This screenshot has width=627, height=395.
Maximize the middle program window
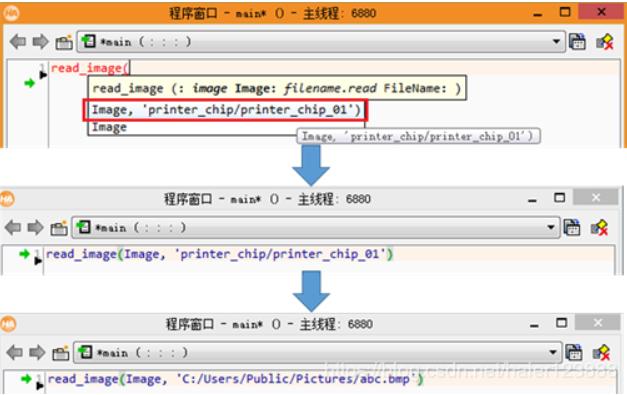pyautogui.click(x=560, y=198)
